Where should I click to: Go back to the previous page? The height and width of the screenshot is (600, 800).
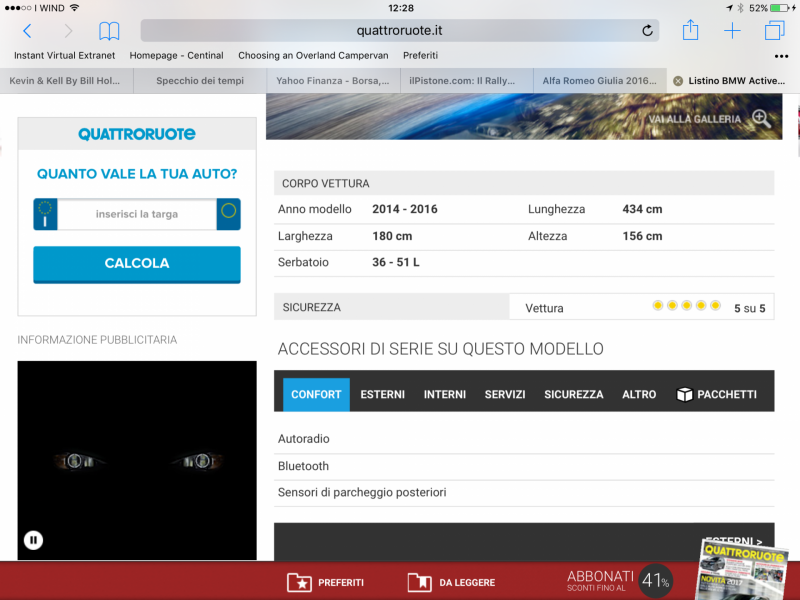(28, 31)
